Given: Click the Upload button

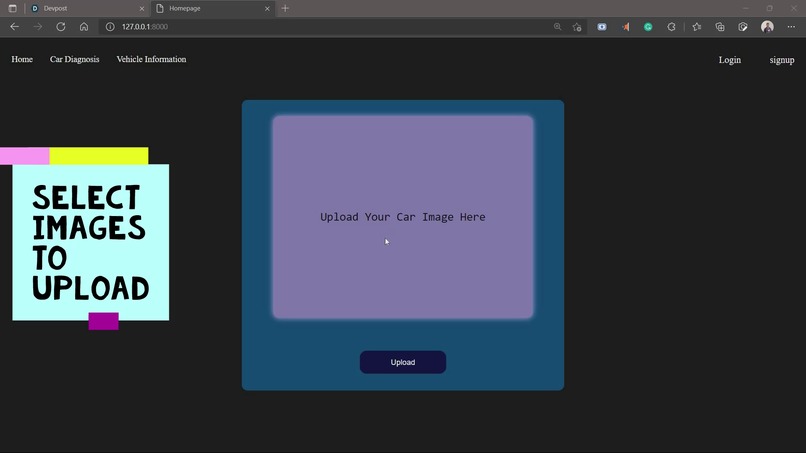Looking at the screenshot, I should point(403,363).
